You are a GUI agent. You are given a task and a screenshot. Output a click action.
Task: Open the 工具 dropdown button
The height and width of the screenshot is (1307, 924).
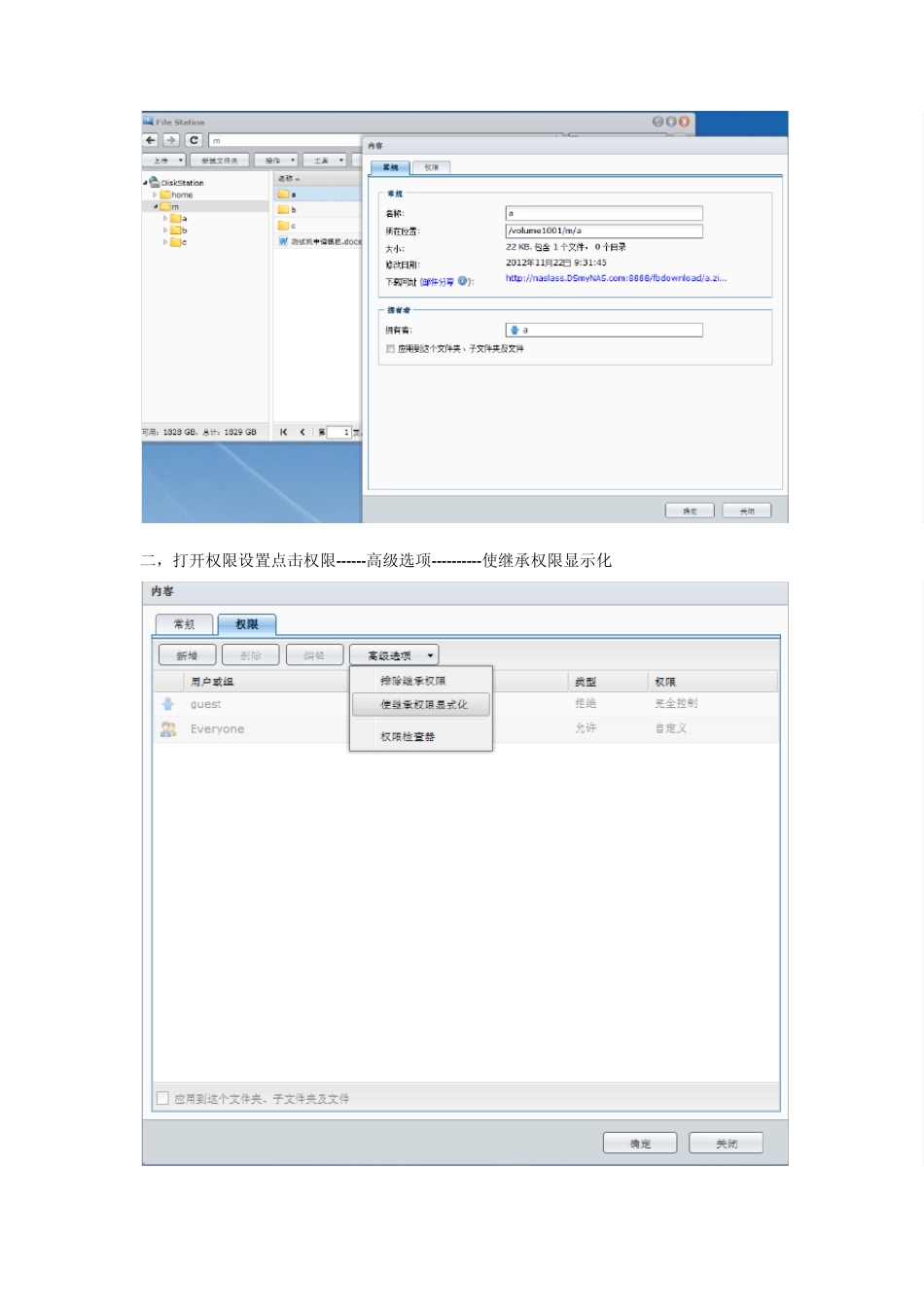(x=324, y=160)
